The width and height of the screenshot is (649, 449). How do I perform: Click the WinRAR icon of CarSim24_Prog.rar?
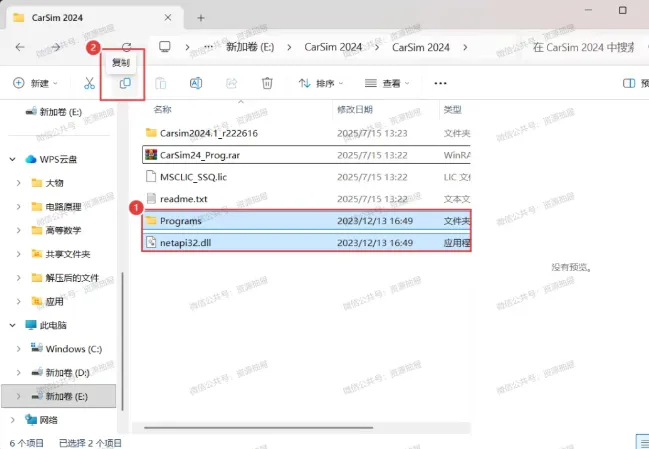(x=151, y=155)
